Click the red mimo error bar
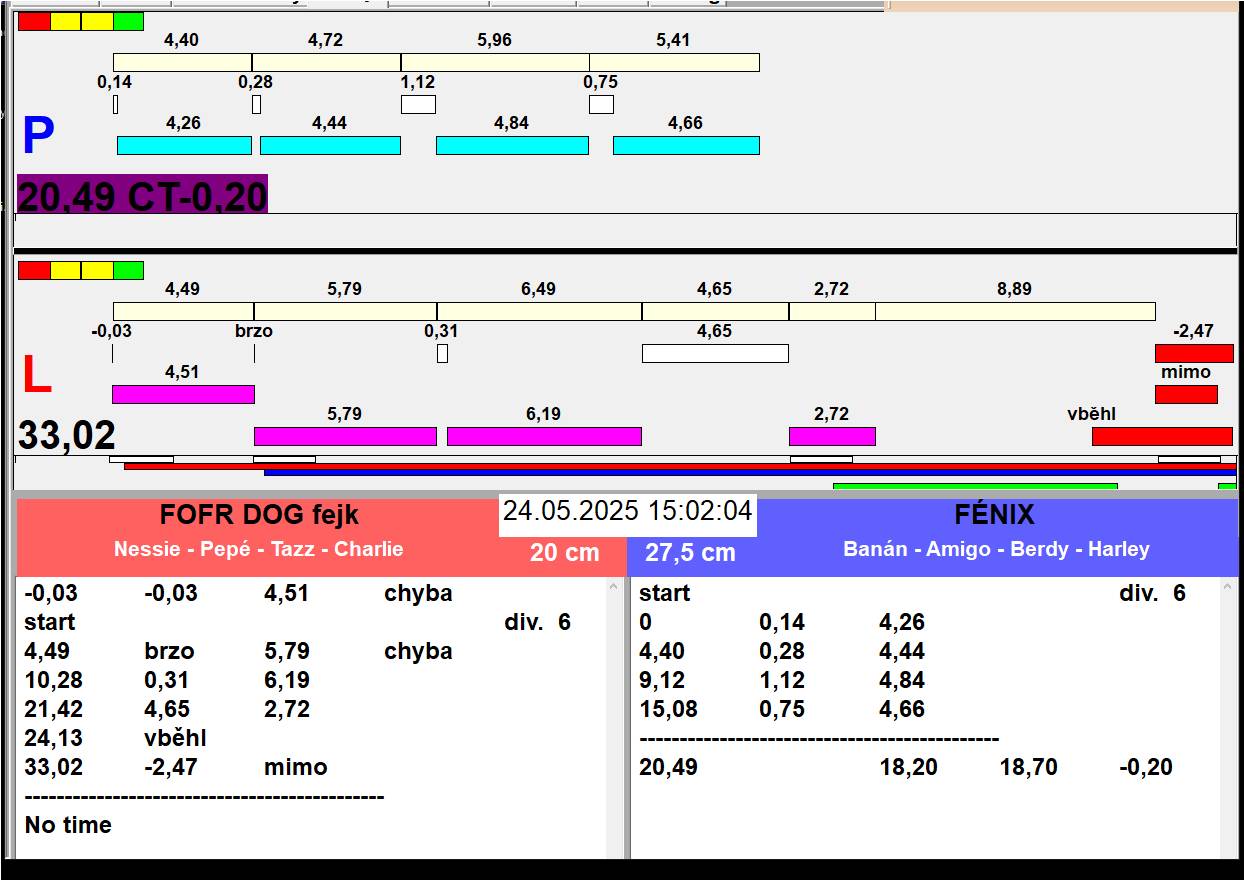Image resolution: width=1244 pixels, height=880 pixels. click(x=1186, y=394)
